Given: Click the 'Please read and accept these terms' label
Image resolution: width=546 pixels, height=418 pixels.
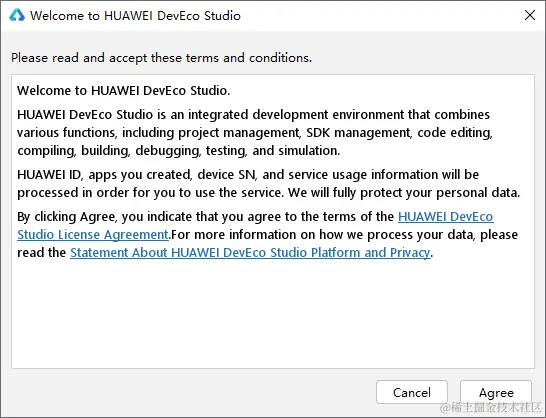Looking at the screenshot, I should tap(161, 58).
